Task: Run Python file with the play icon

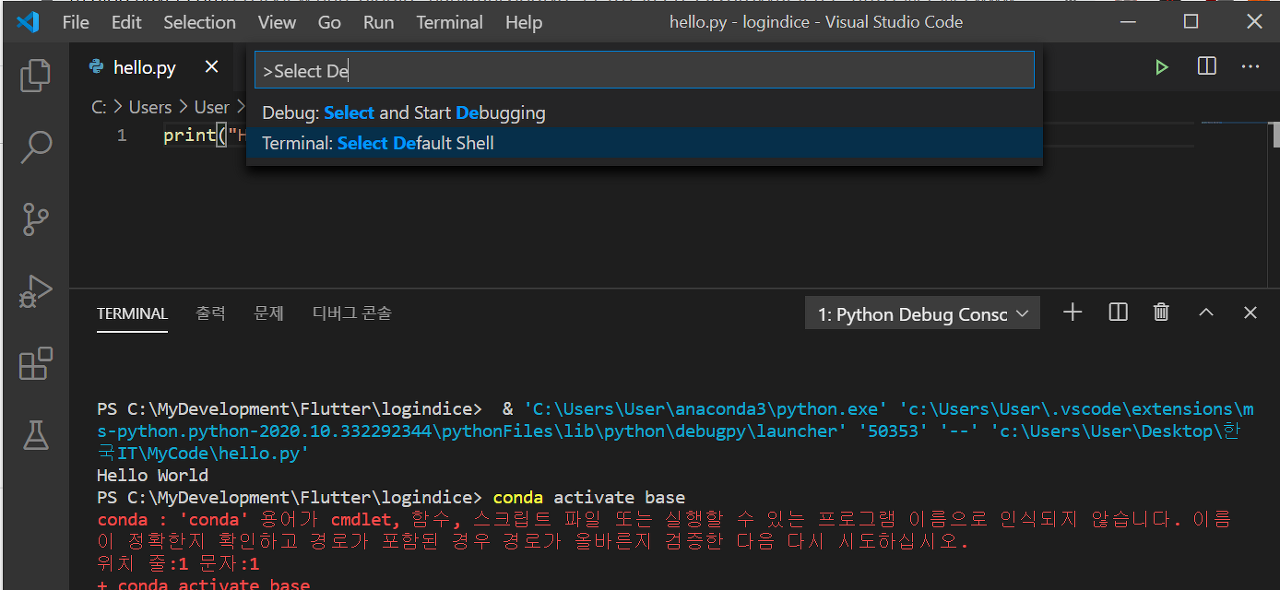Action: click(1161, 67)
